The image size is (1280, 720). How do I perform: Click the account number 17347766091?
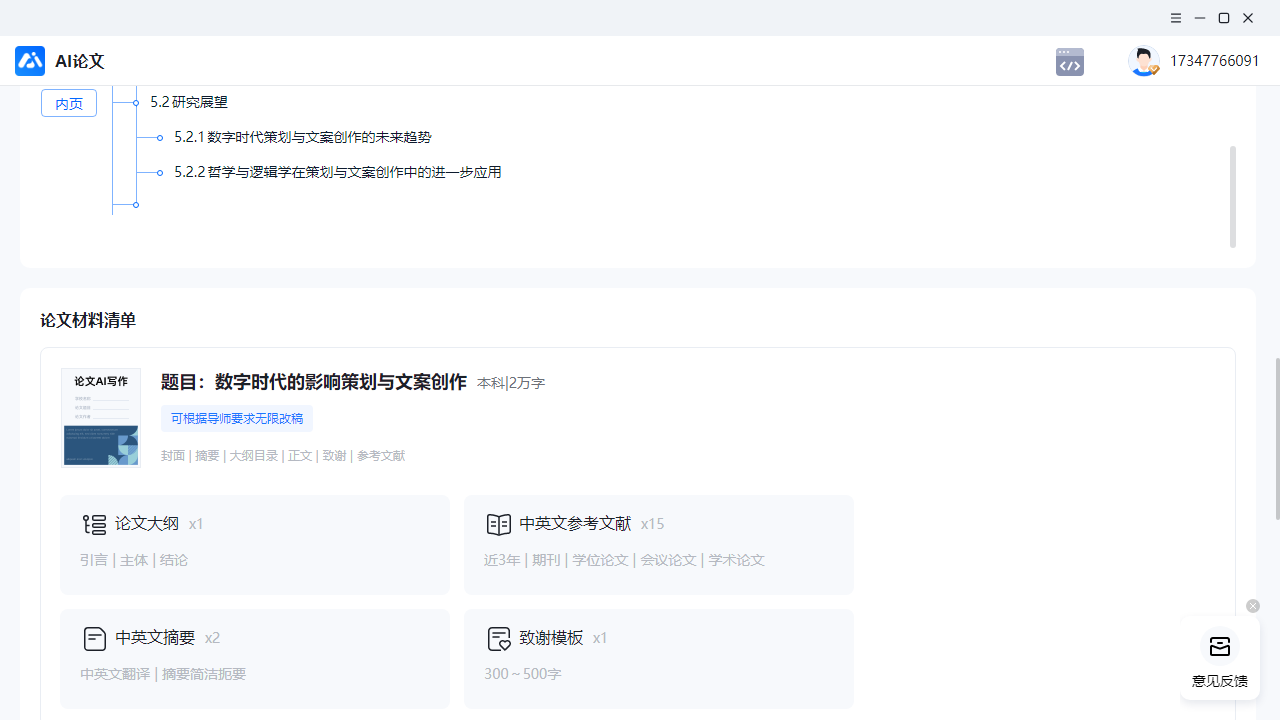click(1214, 61)
